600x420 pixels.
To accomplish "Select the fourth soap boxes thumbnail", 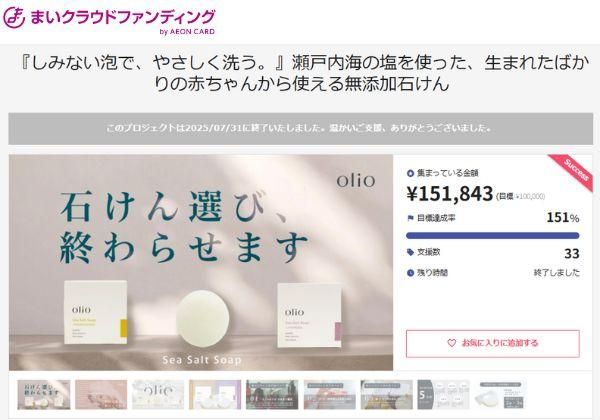I will (x=215, y=395).
